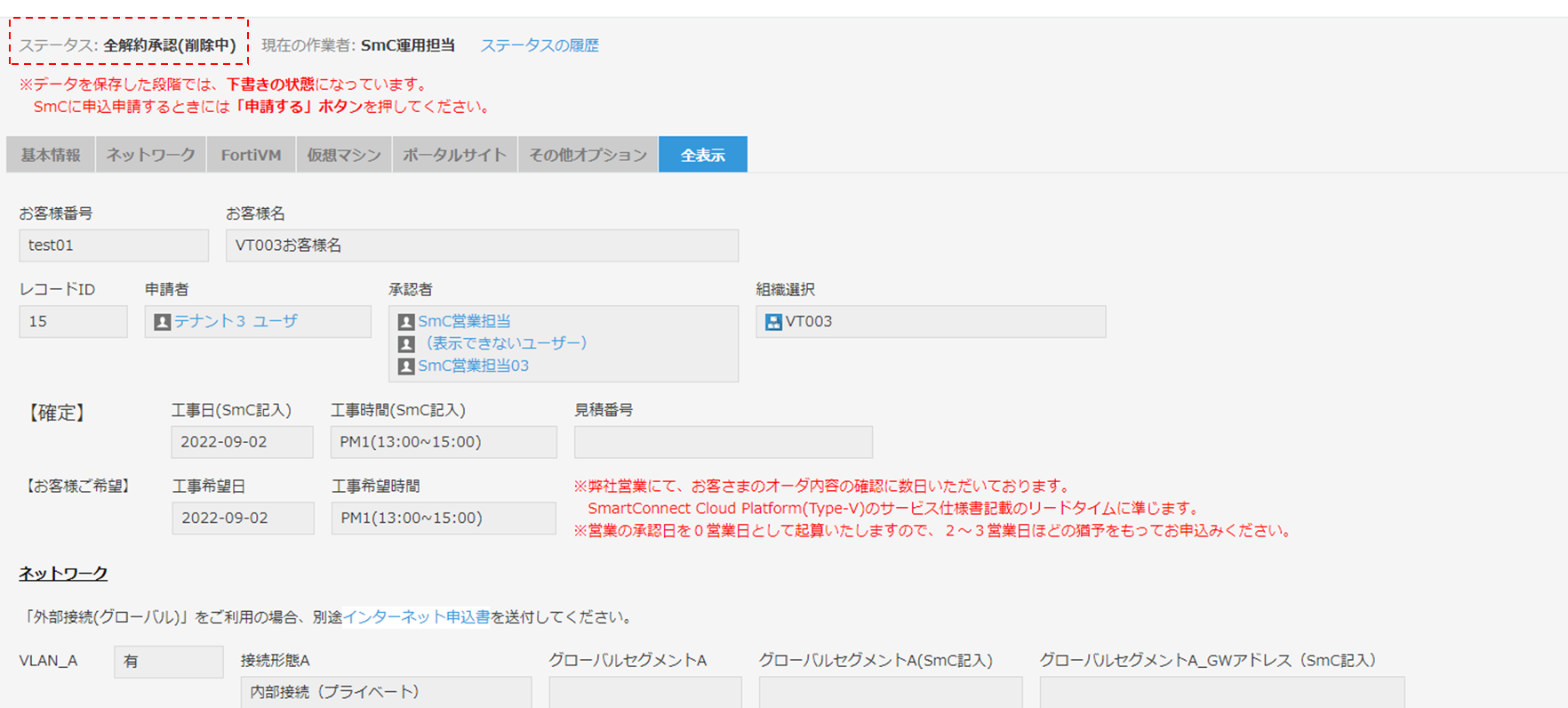
Task: Click user icon beside SmC営業担当
Action: click(406, 322)
